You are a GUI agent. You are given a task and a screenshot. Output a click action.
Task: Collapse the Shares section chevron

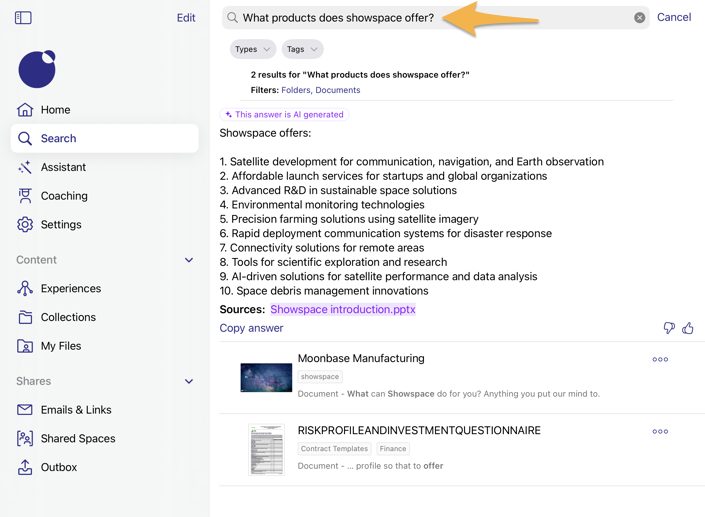pyautogui.click(x=189, y=381)
